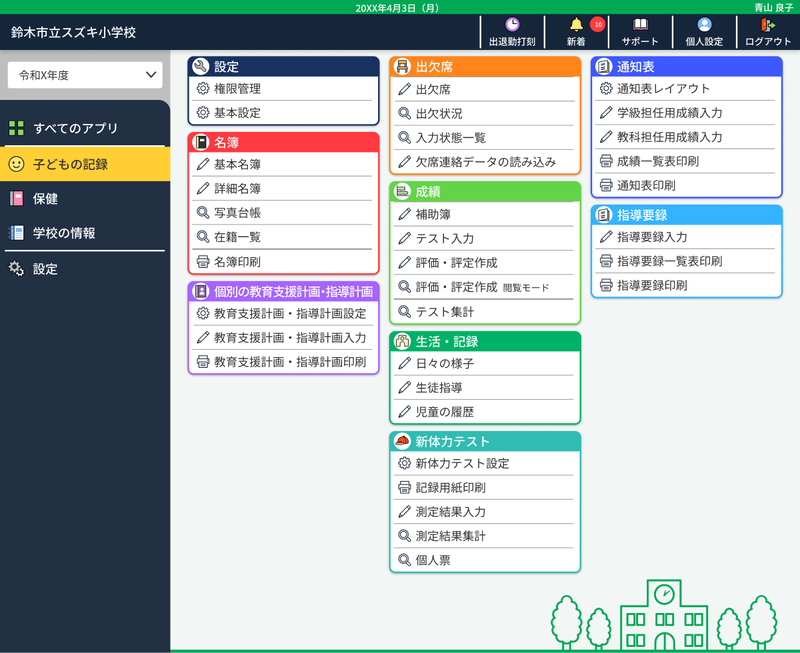Open テスト入力 under 成績

[x=444, y=236]
